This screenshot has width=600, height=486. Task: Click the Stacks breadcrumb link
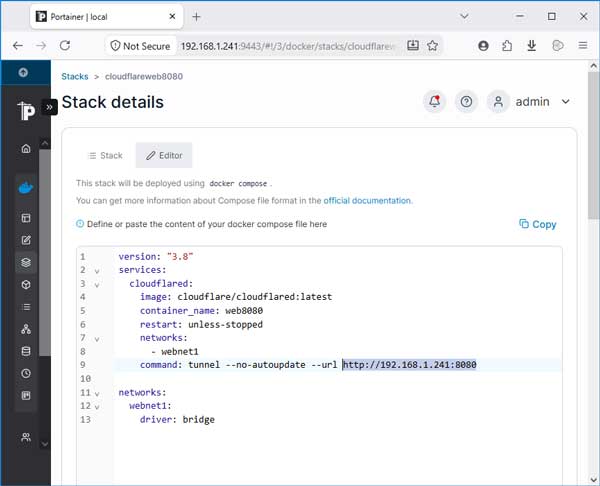point(75,77)
